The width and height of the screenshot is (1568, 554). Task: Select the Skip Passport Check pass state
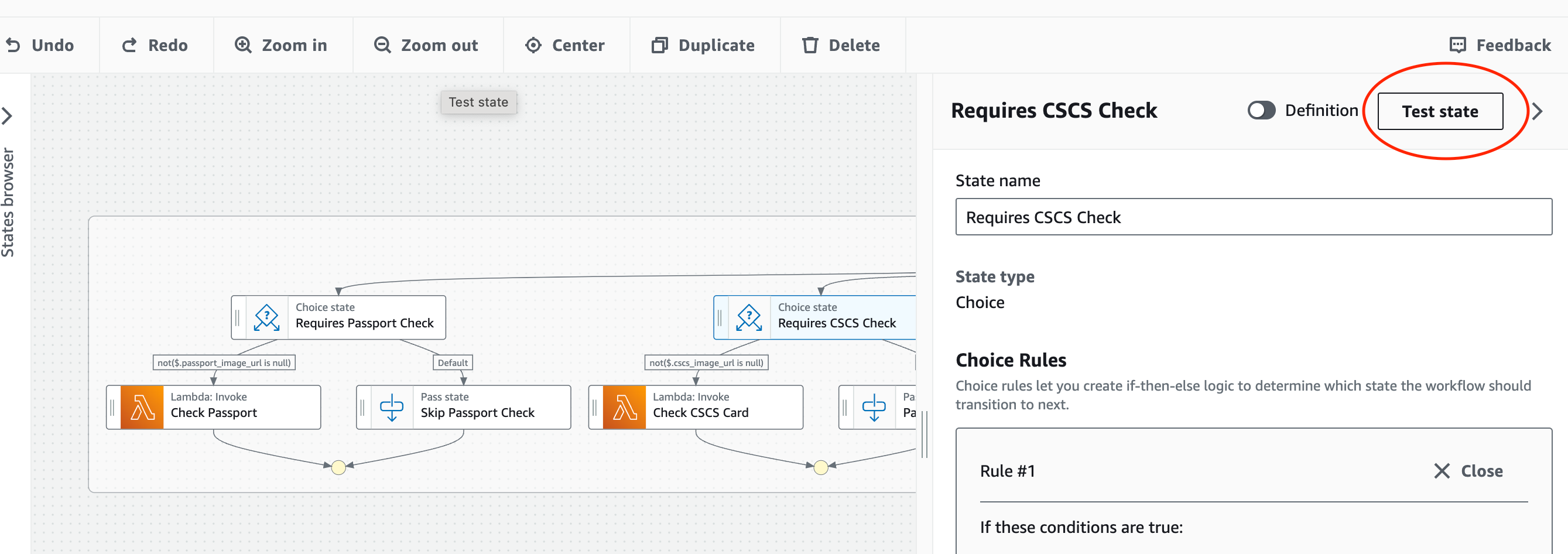tap(464, 407)
